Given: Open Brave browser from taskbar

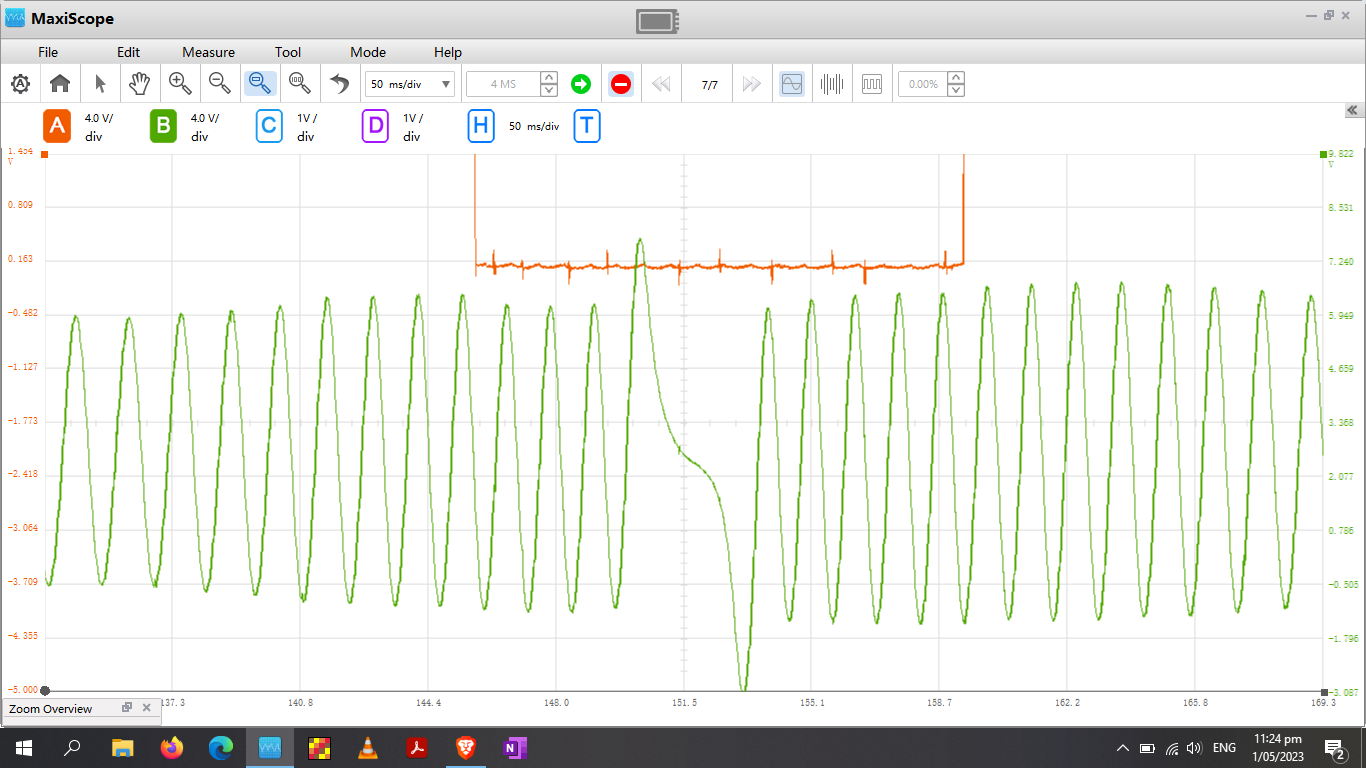Looking at the screenshot, I should pos(466,747).
